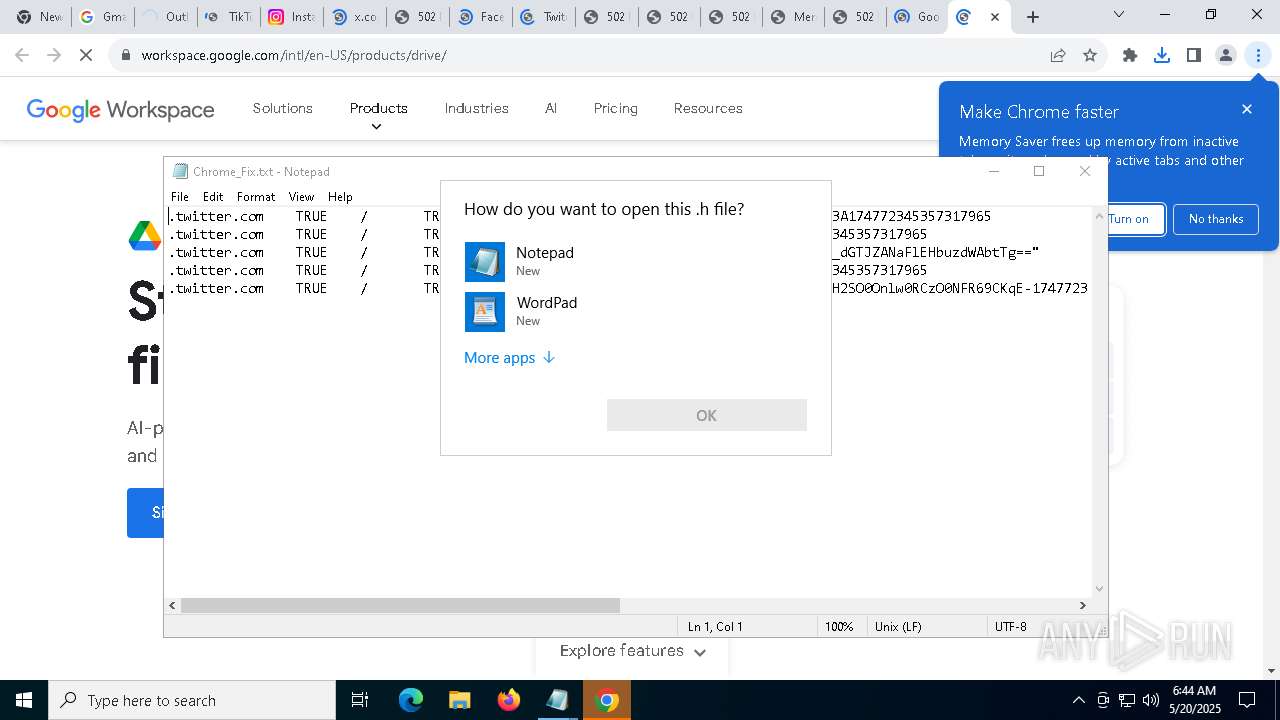This screenshot has width=1280, height=720.
Task: Switch to the Outlook tab
Action: pos(166,17)
